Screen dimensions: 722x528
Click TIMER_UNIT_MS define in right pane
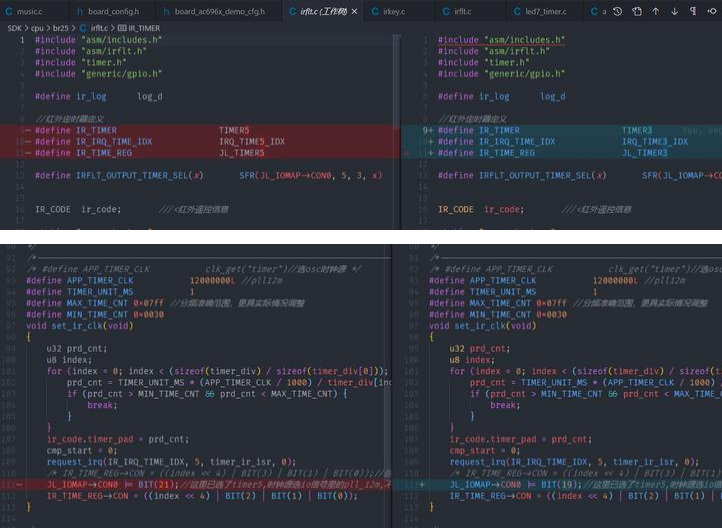[513, 292]
